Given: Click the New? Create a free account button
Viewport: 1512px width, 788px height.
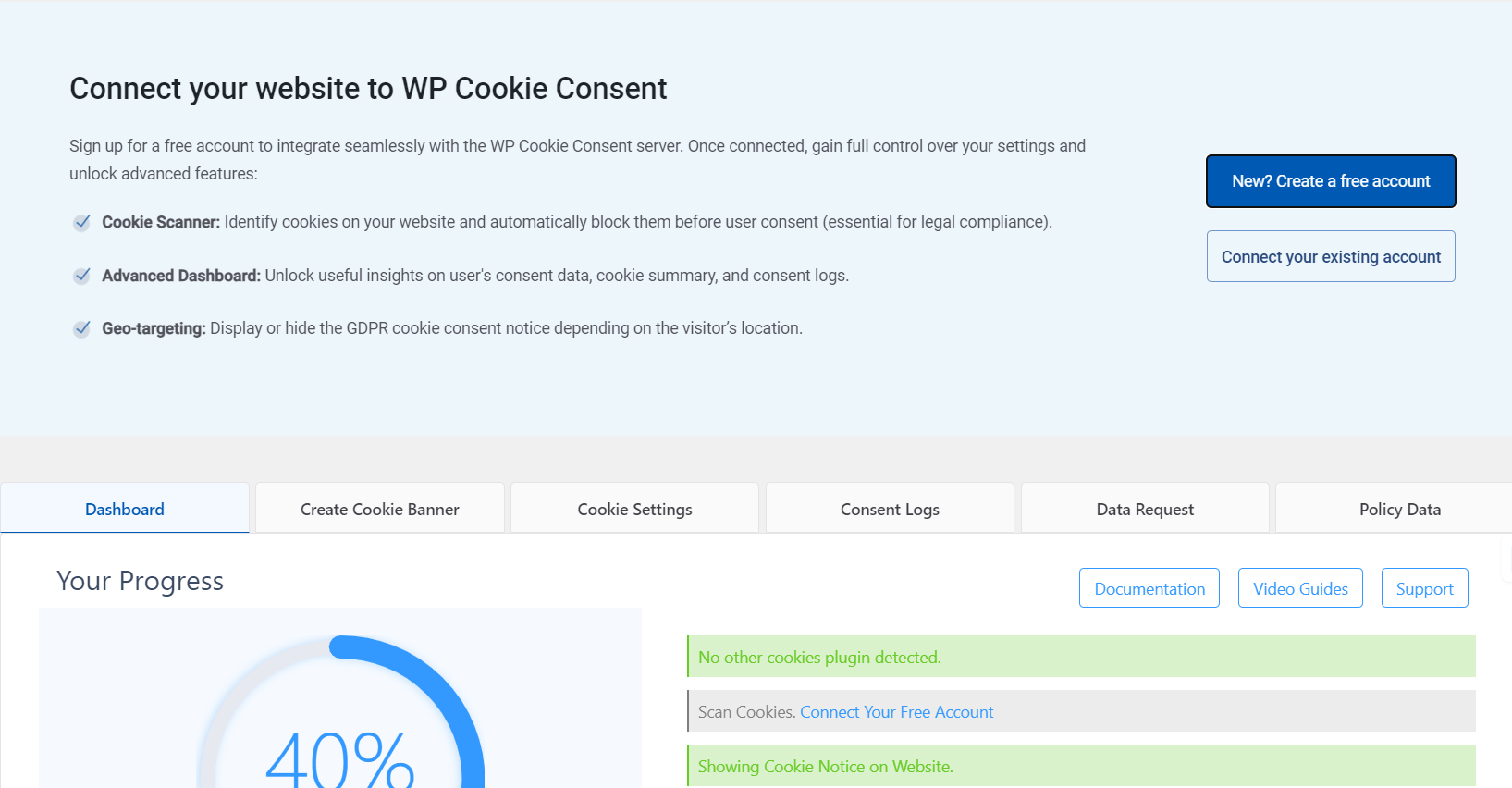Looking at the screenshot, I should pos(1330,181).
